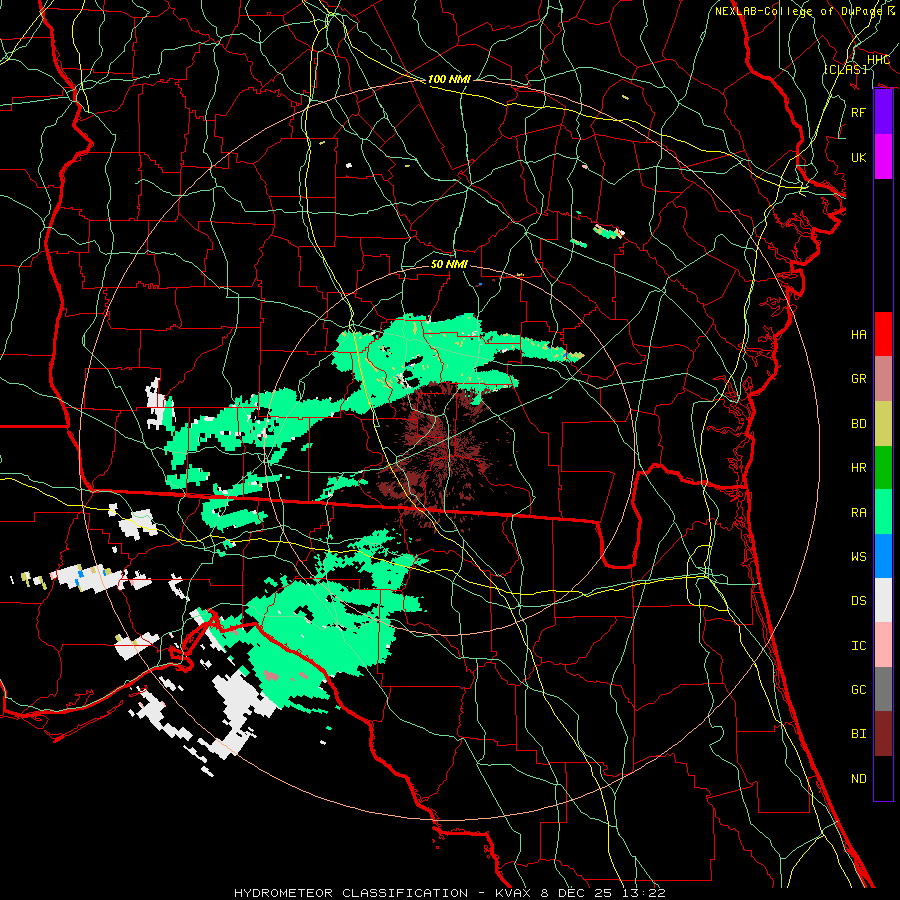Click the HR dark green legend swatch
The width and height of the screenshot is (900, 900).
tap(883, 468)
